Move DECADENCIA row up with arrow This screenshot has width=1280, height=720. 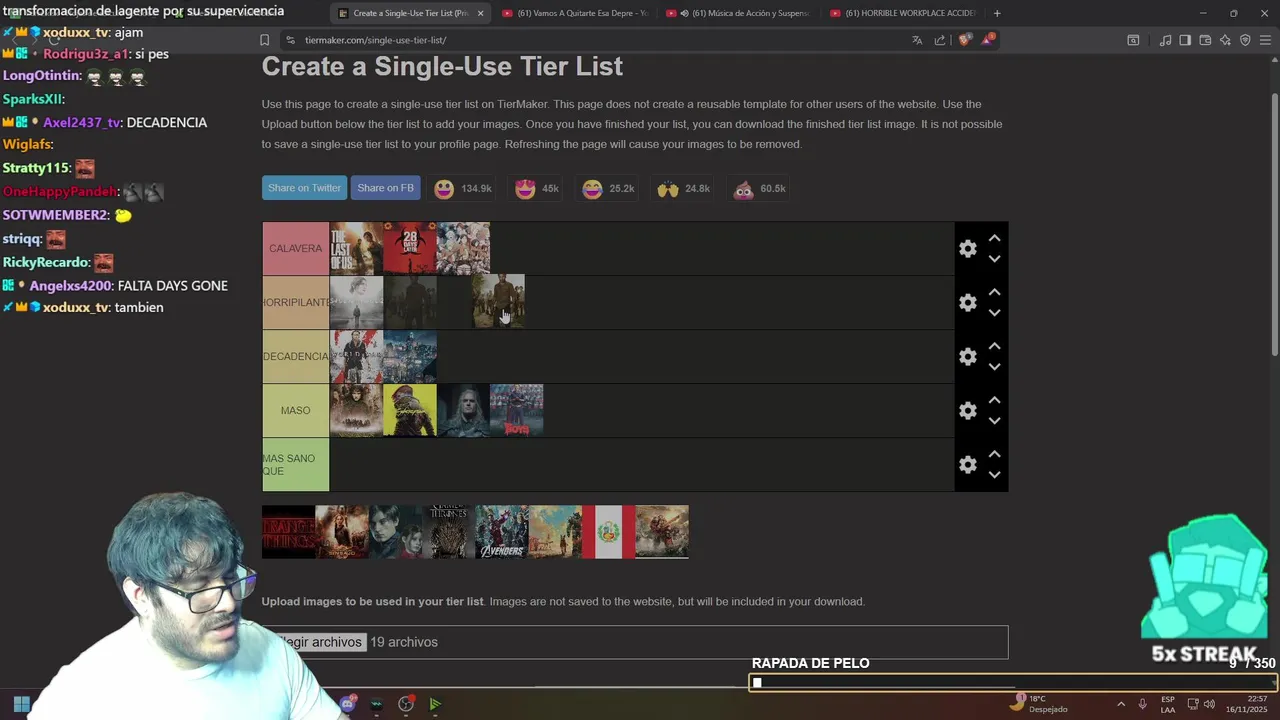click(994, 347)
